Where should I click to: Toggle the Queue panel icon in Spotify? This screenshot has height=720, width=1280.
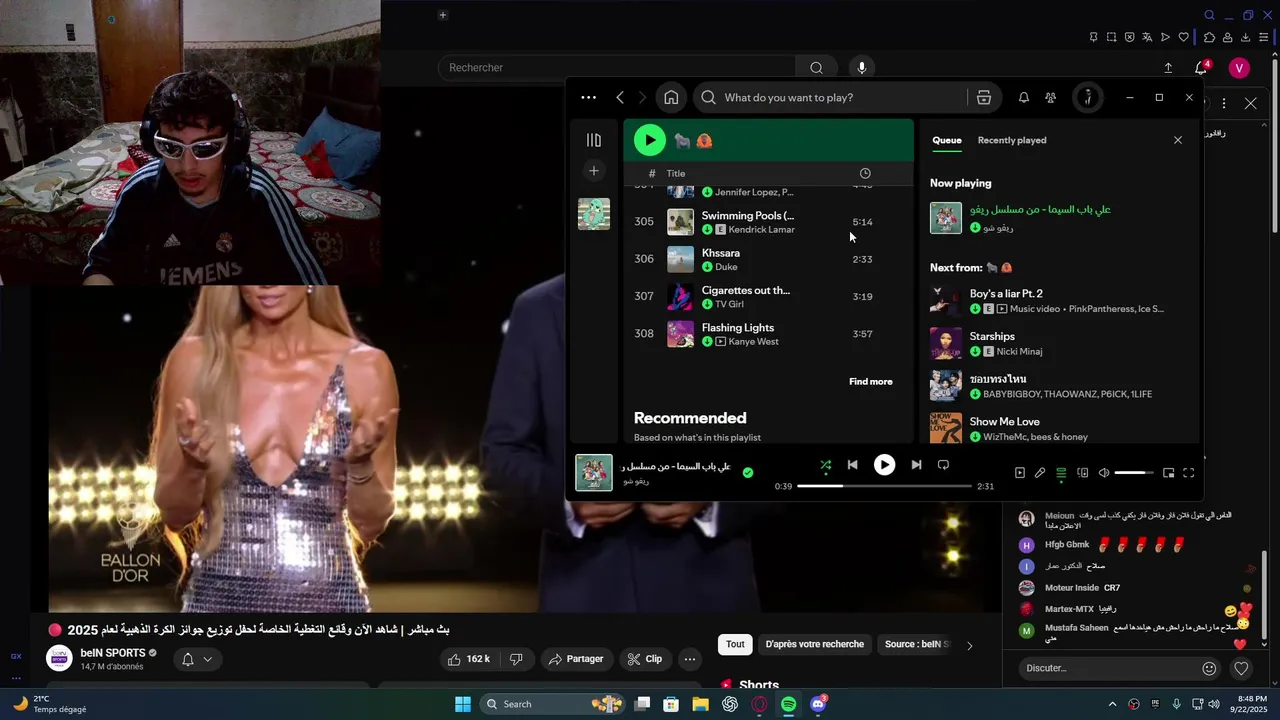click(1061, 473)
